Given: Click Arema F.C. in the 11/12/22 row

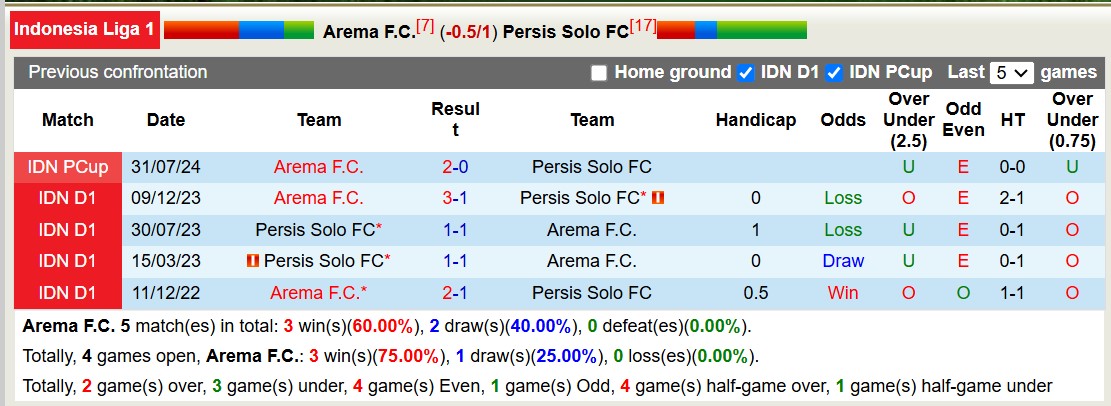Looking at the screenshot, I should pos(316,293).
